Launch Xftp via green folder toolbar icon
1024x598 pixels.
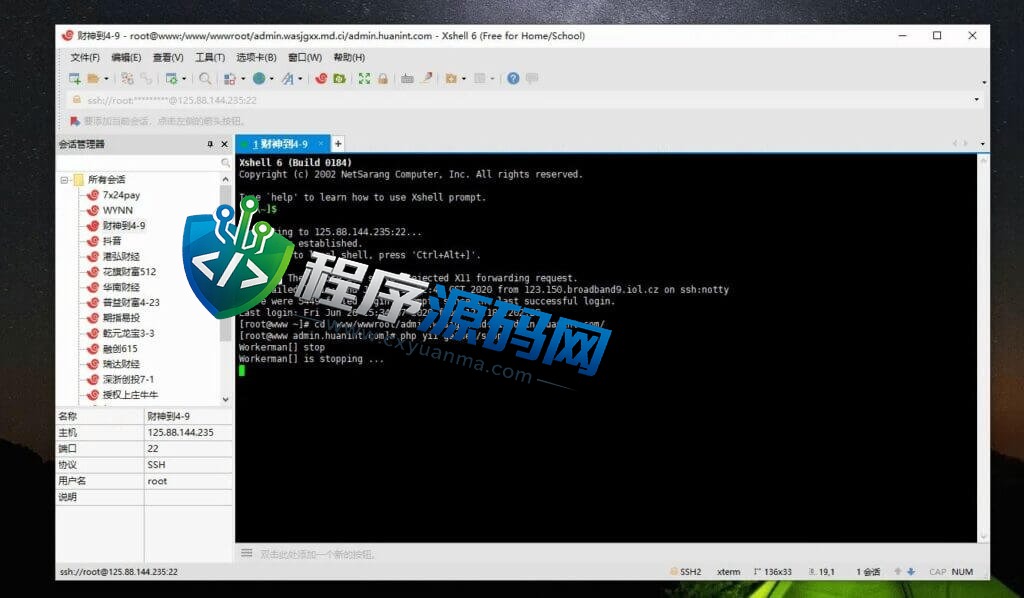pos(340,78)
